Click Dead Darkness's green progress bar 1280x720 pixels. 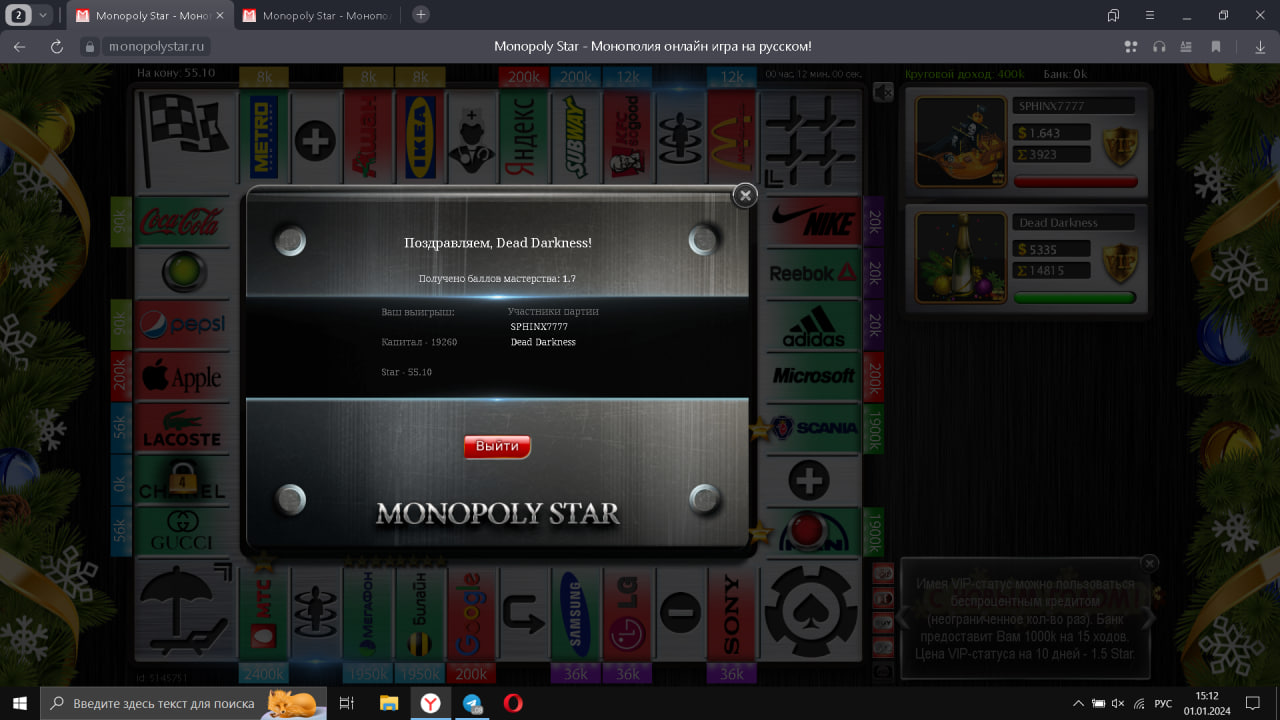(1075, 298)
